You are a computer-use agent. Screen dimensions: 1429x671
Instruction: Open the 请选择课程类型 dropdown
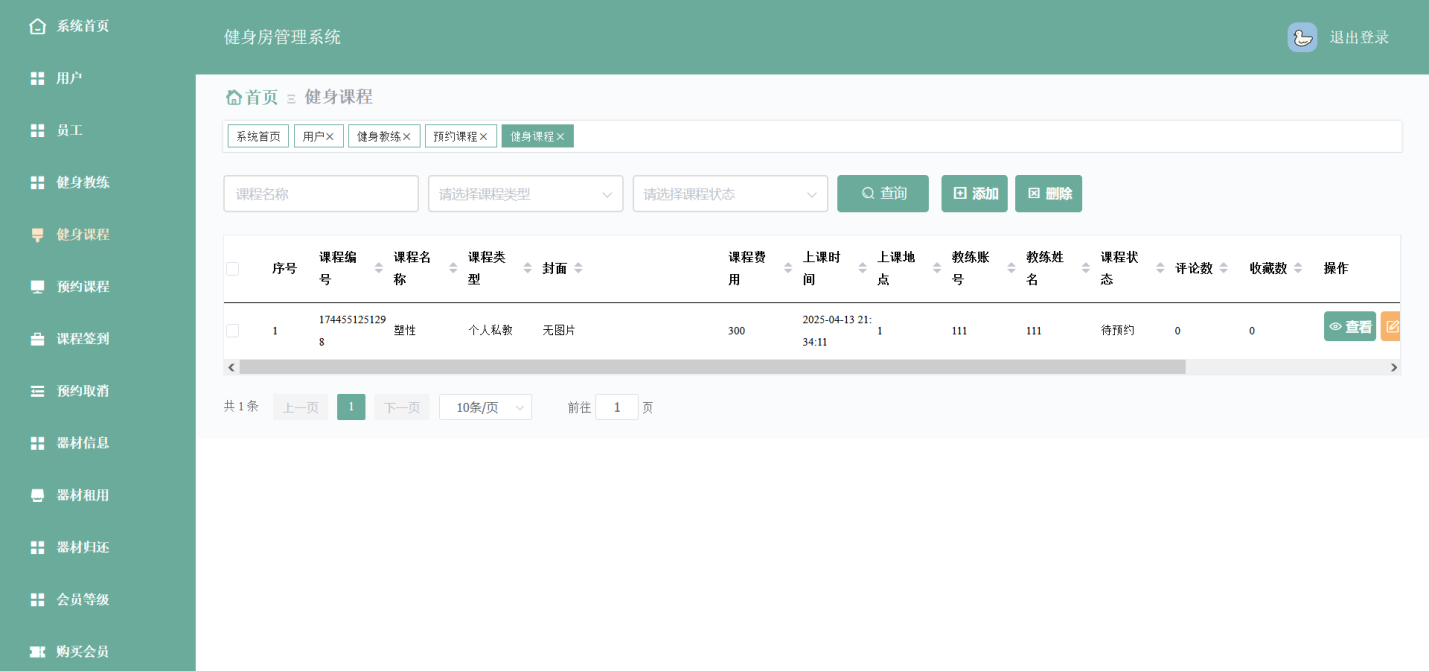[525, 194]
